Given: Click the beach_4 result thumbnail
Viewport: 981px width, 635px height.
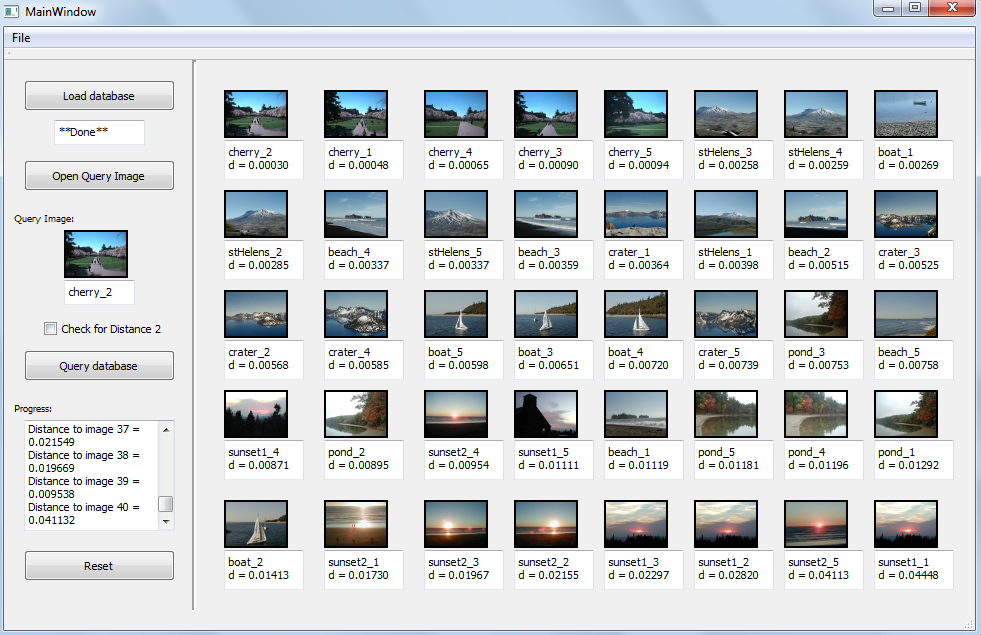Looking at the screenshot, I should [x=355, y=214].
